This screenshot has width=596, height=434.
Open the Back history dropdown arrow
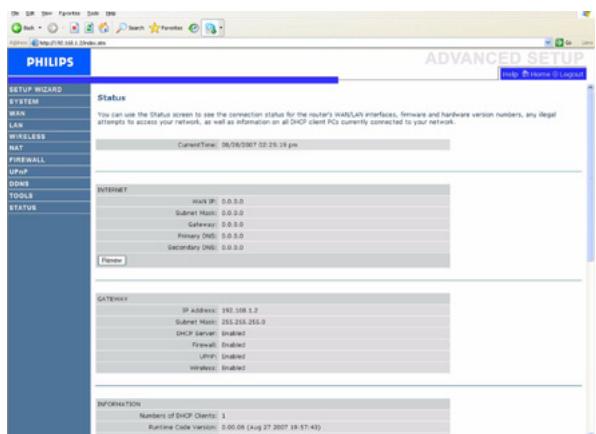[40, 28]
